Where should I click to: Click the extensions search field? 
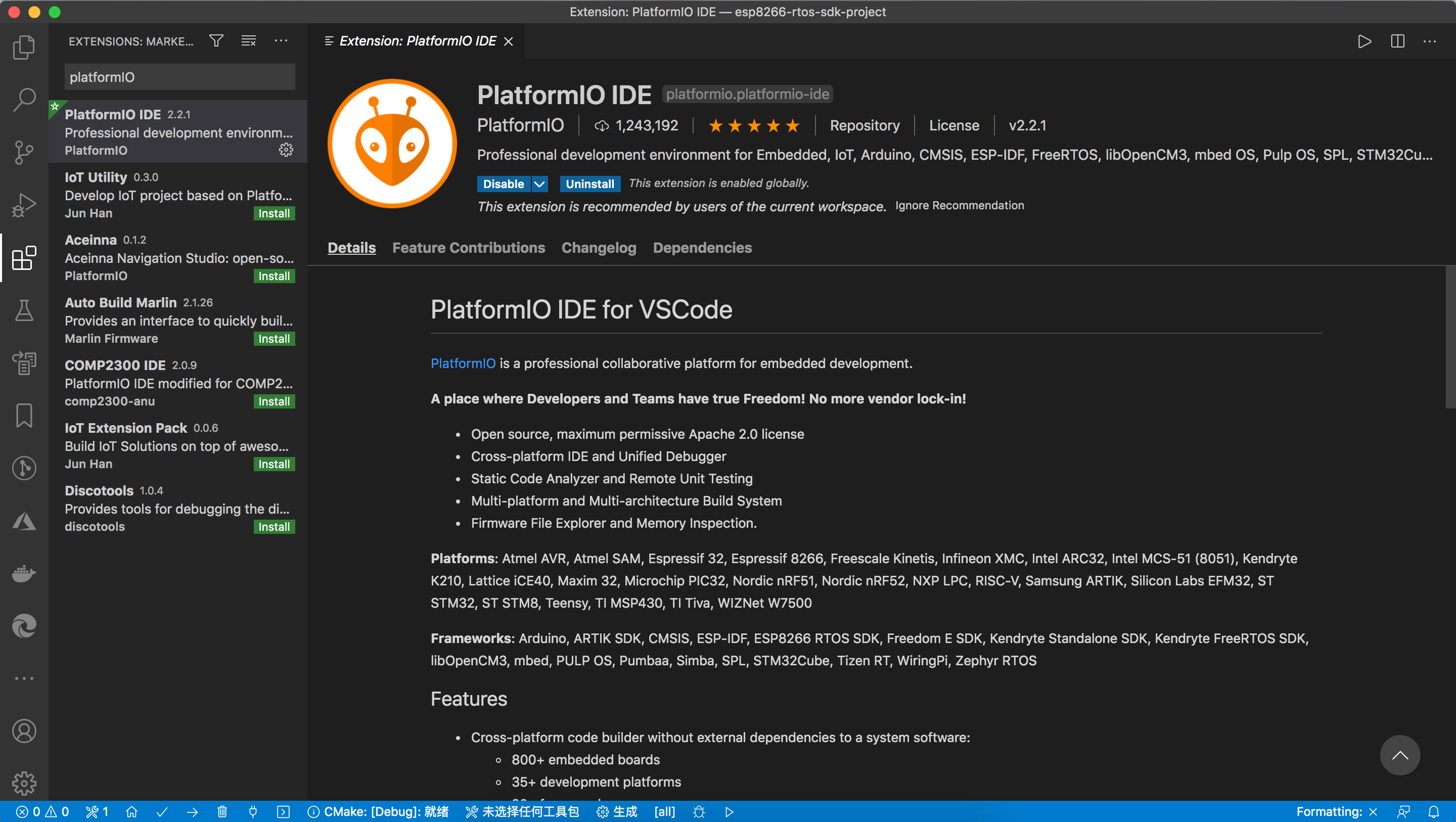coord(180,77)
